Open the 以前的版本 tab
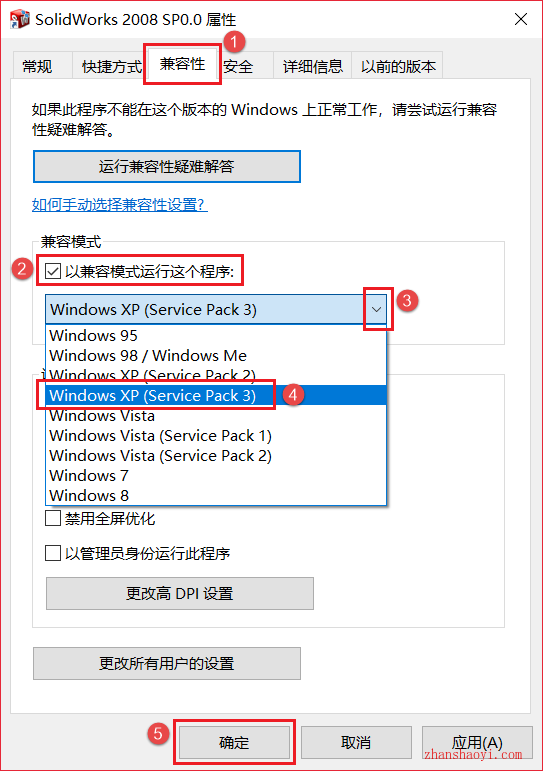This screenshot has width=543, height=771. pyautogui.click(x=398, y=66)
